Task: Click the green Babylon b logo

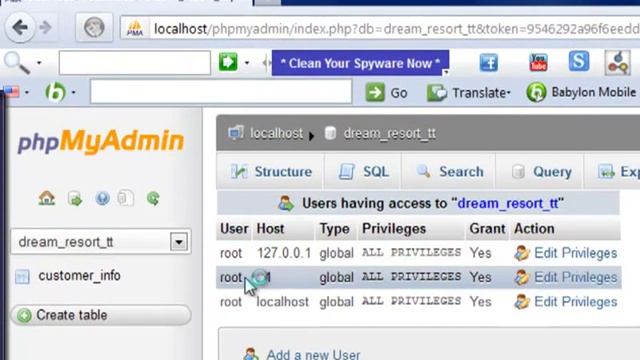Action: pos(56,92)
